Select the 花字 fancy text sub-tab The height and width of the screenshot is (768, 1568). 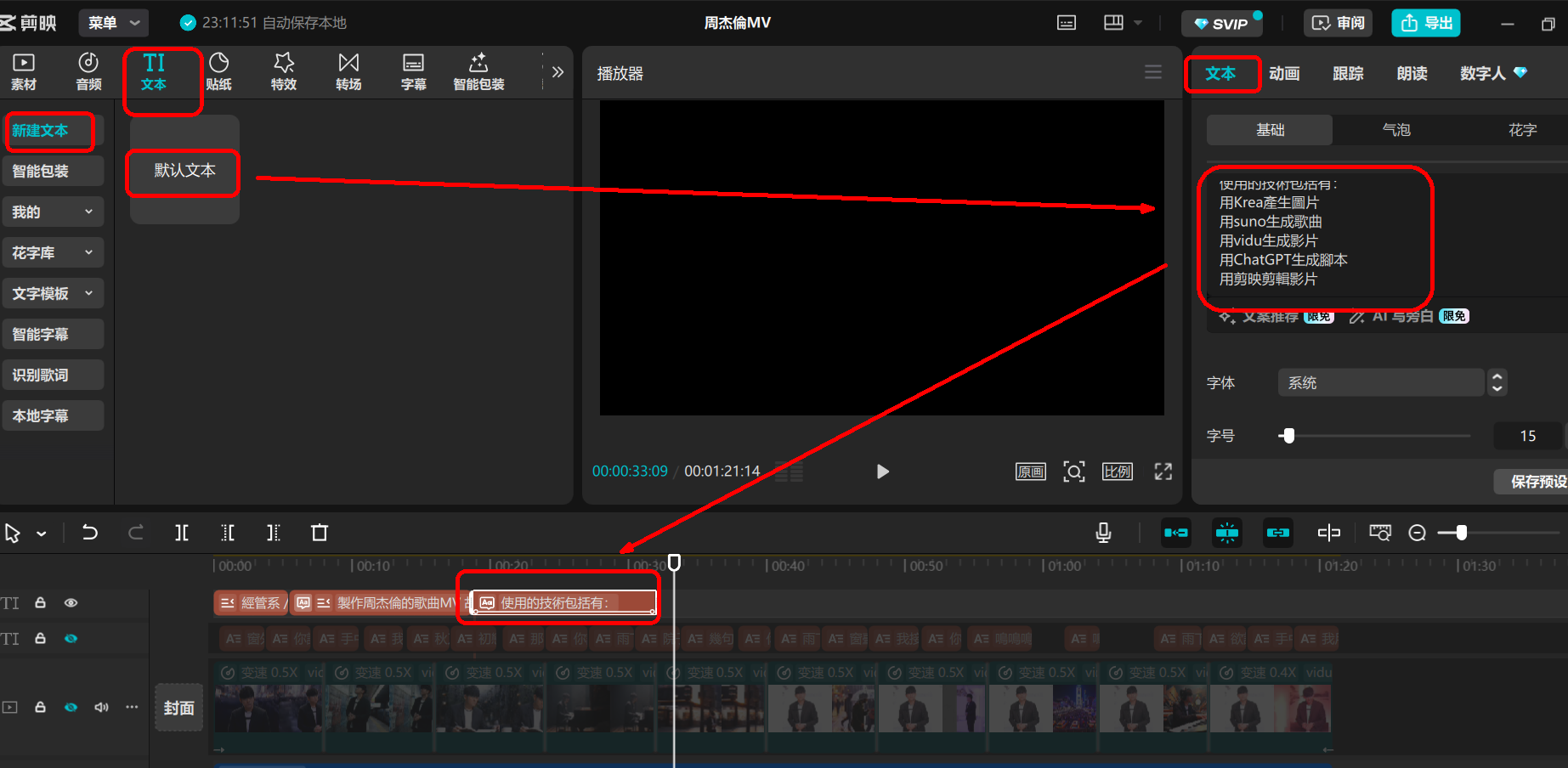(1522, 130)
